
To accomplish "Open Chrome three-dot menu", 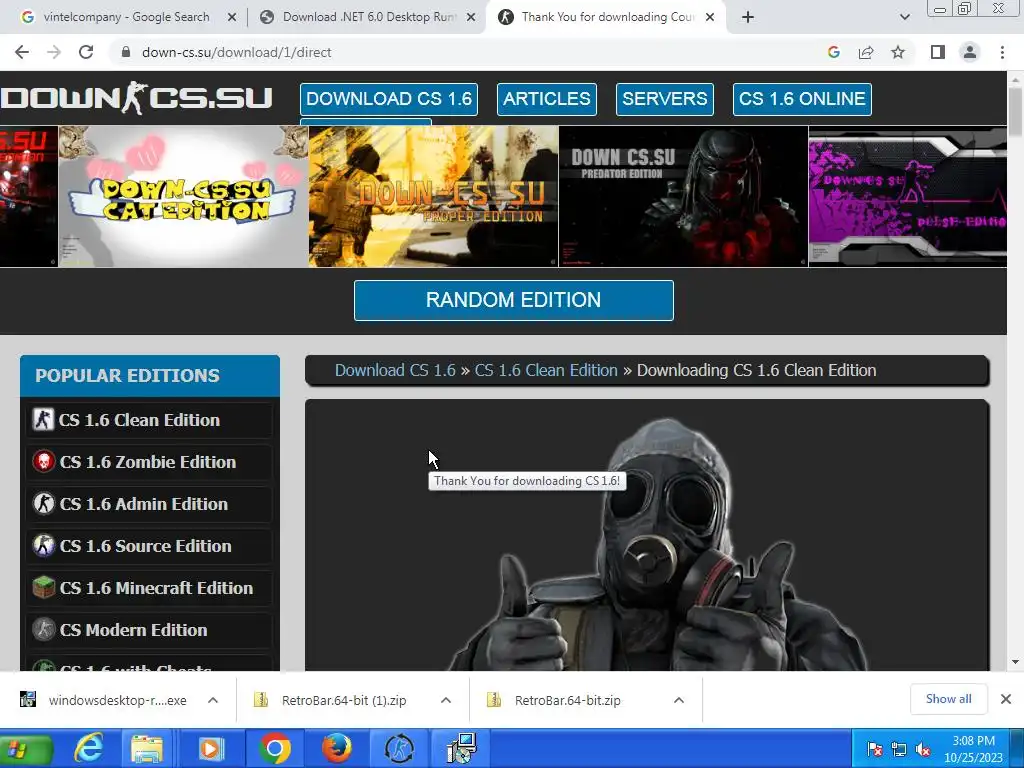I will (x=1002, y=52).
